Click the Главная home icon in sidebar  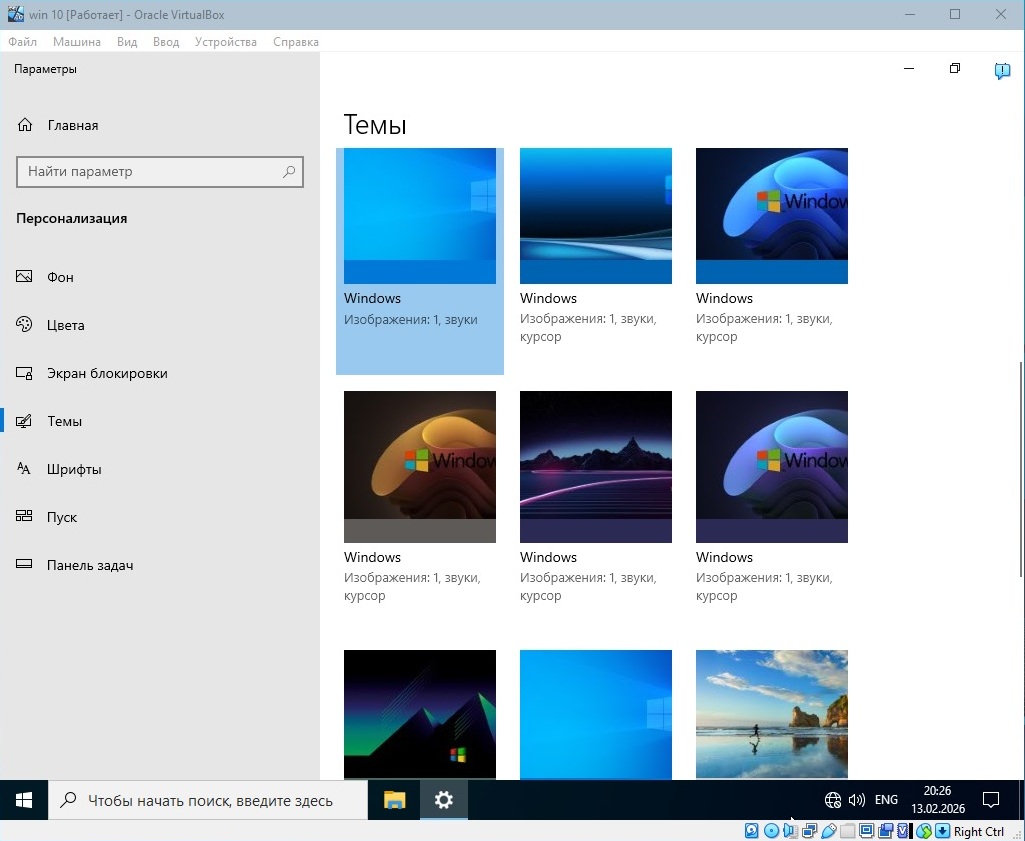click(26, 125)
